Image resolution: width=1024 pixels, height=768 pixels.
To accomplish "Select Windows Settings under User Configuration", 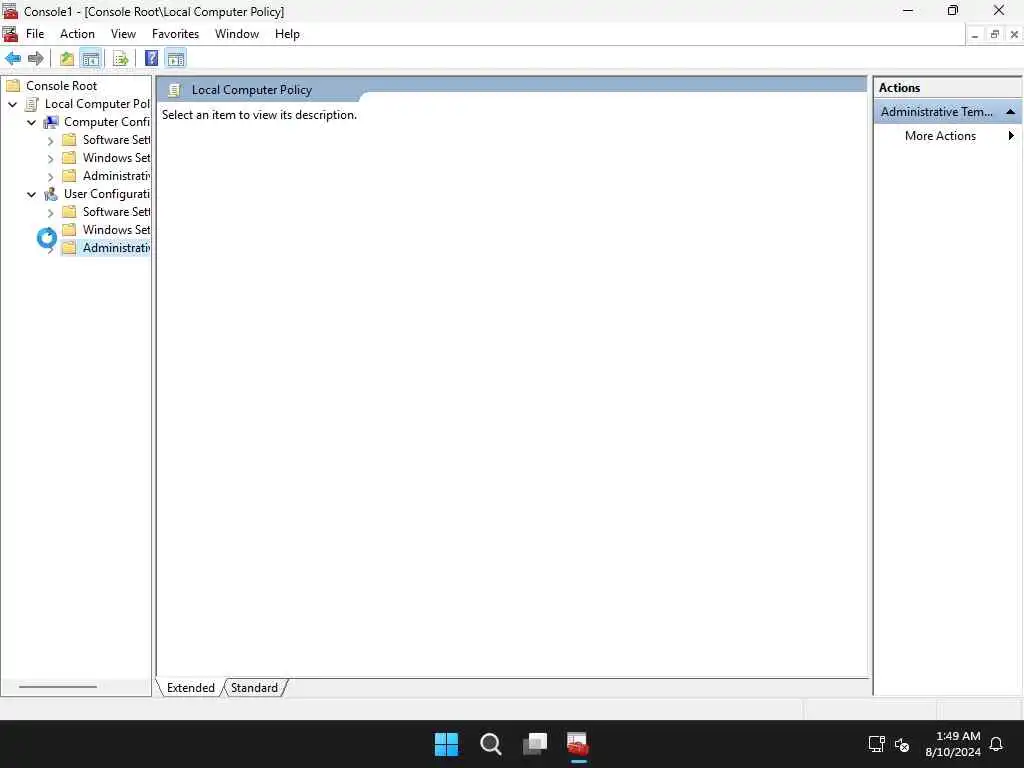I will [116, 230].
